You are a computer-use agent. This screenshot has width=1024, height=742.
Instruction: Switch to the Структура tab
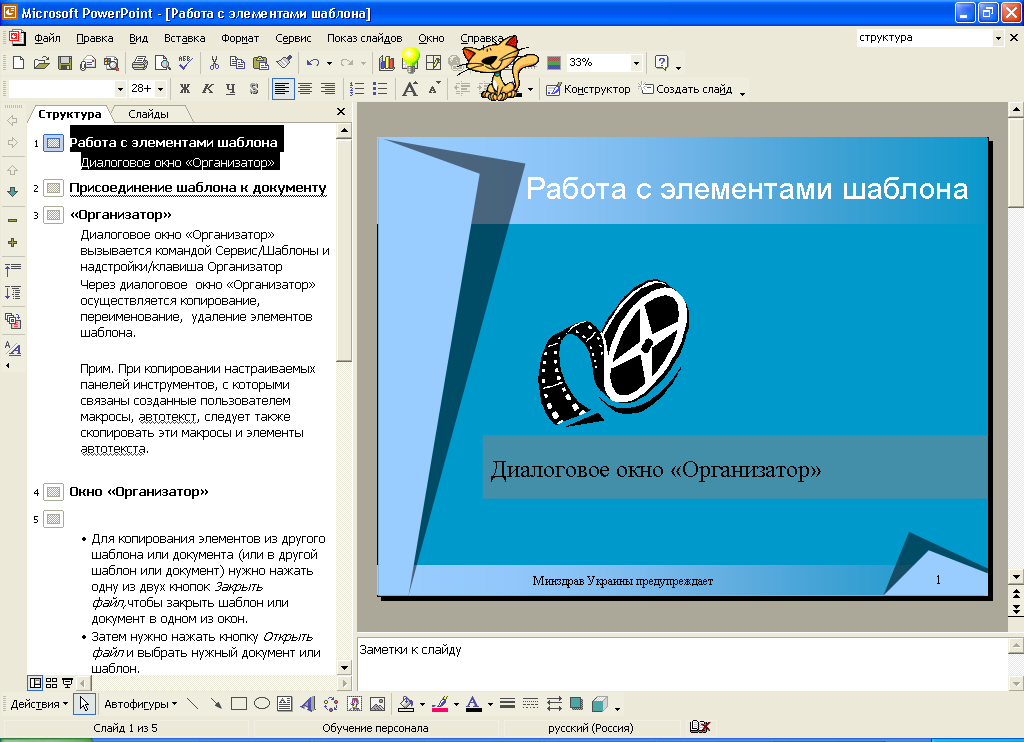pyautogui.click(x=69, y=114)
